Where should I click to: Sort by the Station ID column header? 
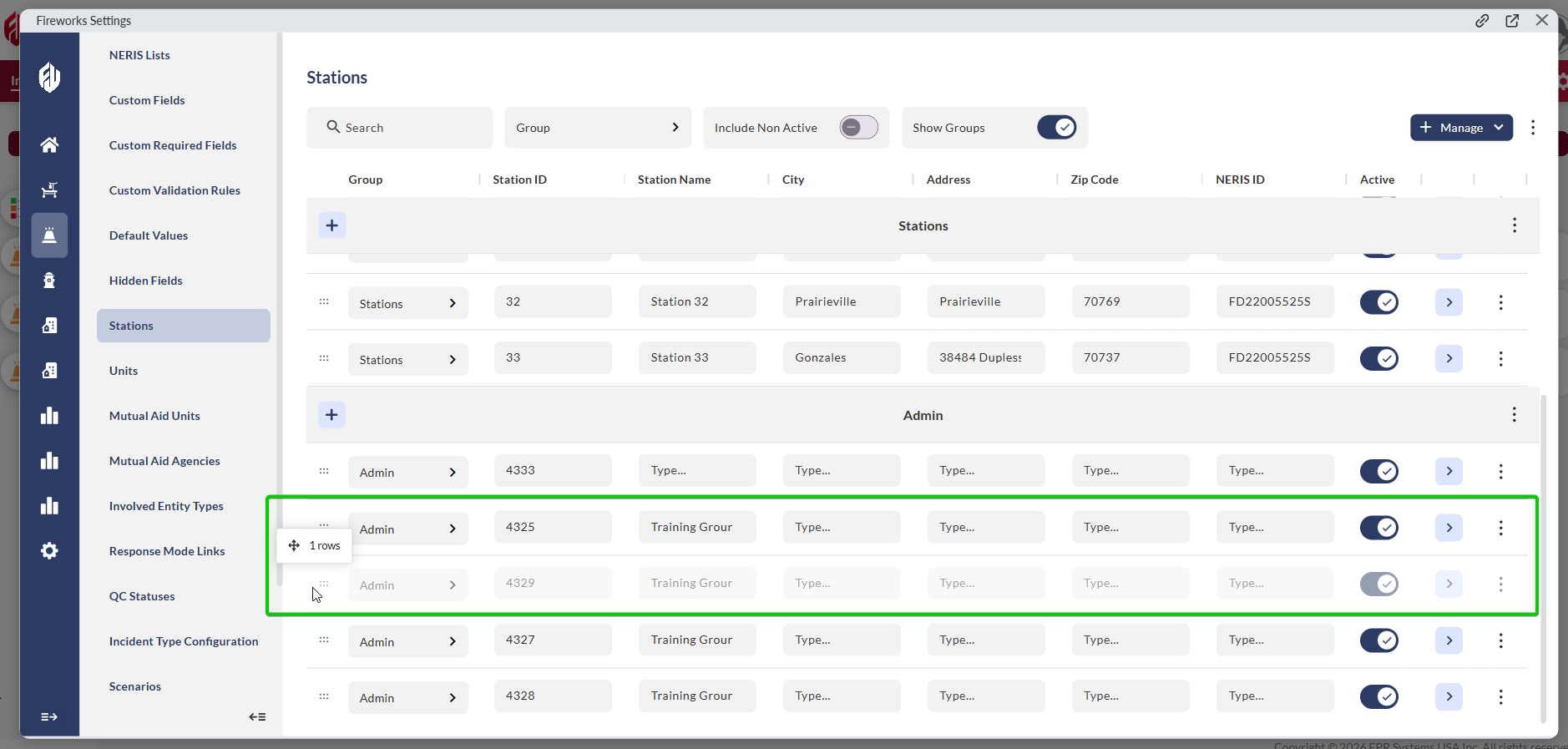[519, 180]
